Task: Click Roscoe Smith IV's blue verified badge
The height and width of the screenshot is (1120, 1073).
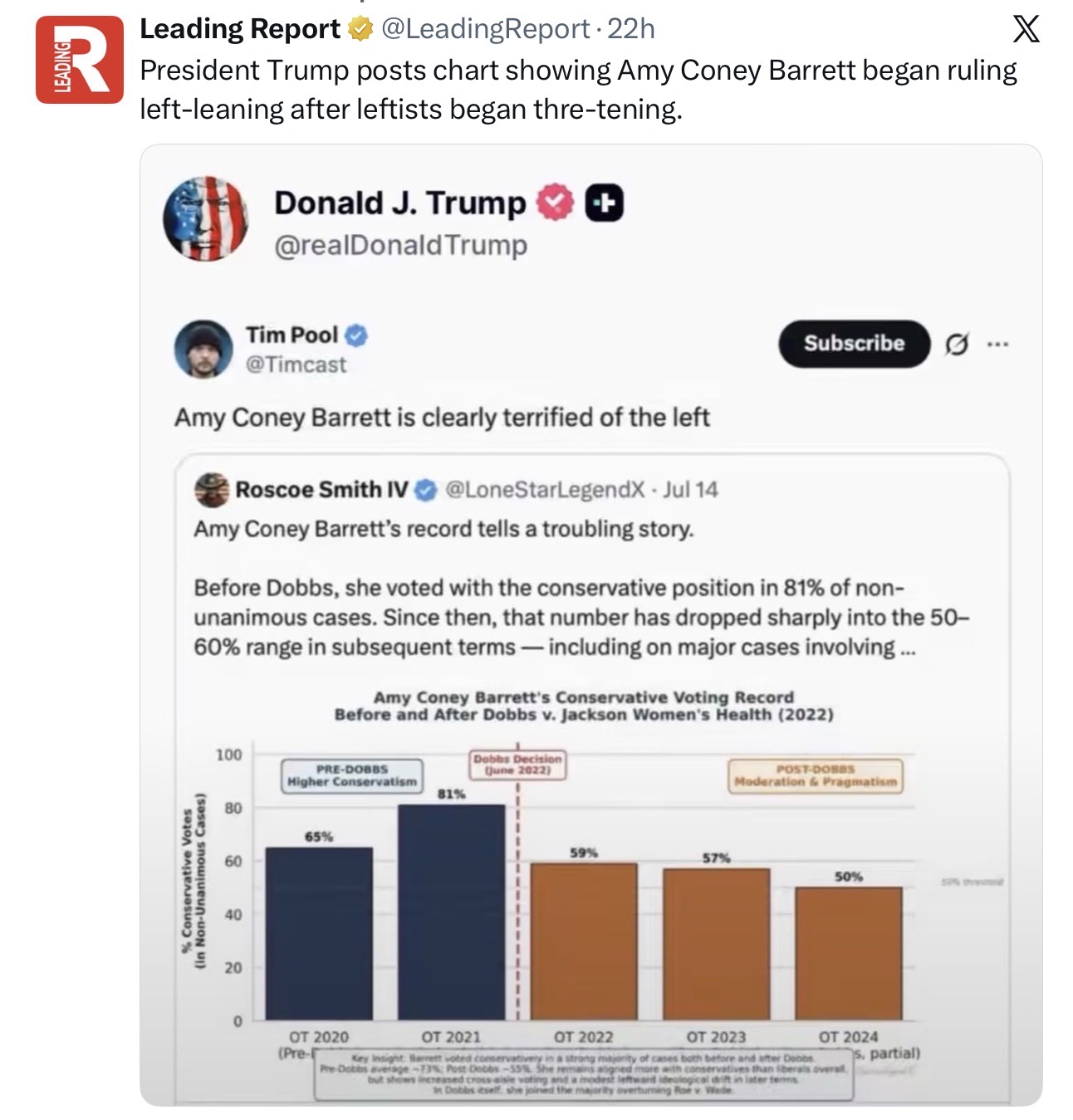Action: point(425,490)
